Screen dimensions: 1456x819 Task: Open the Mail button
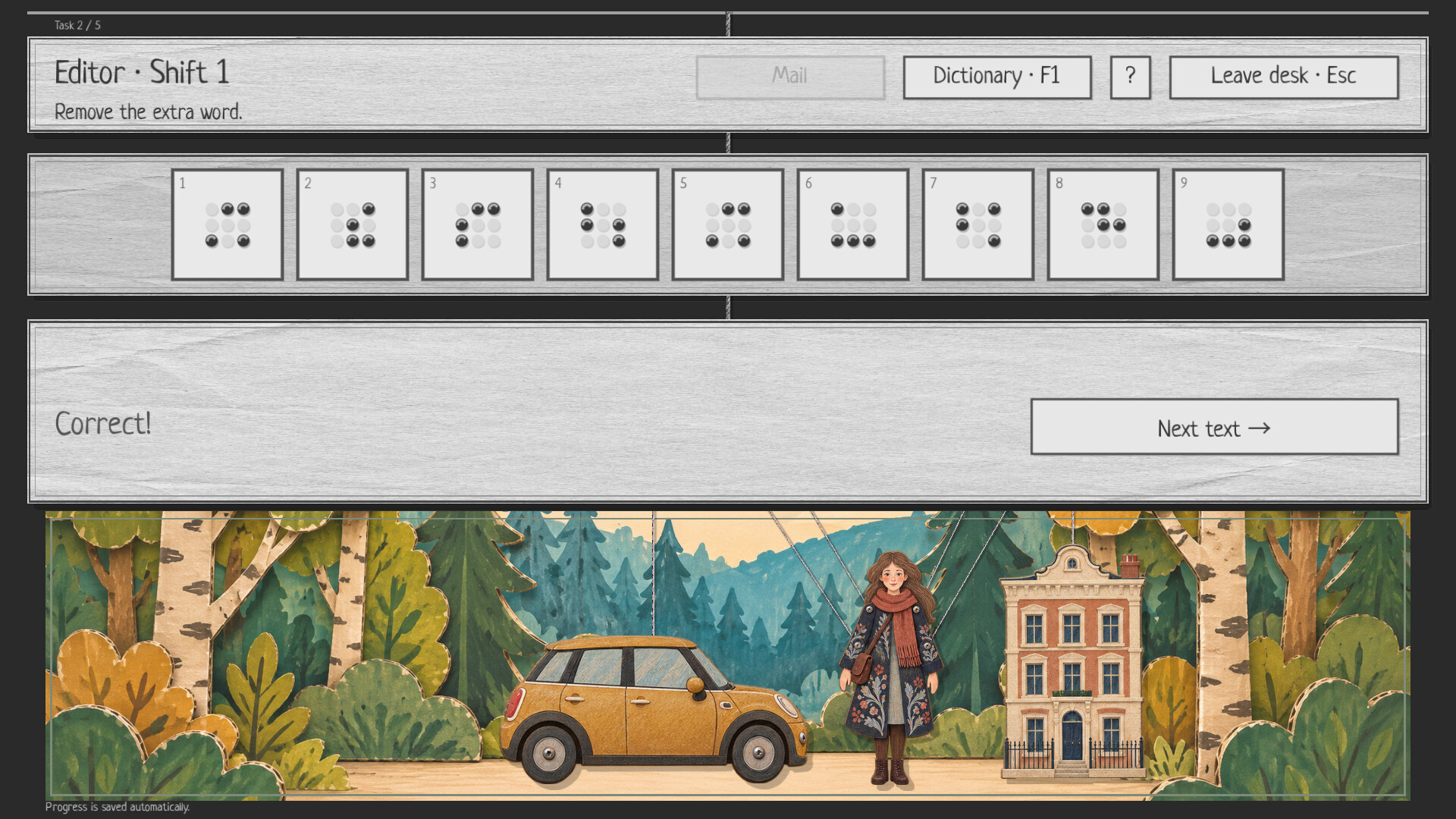pos(790,77)
